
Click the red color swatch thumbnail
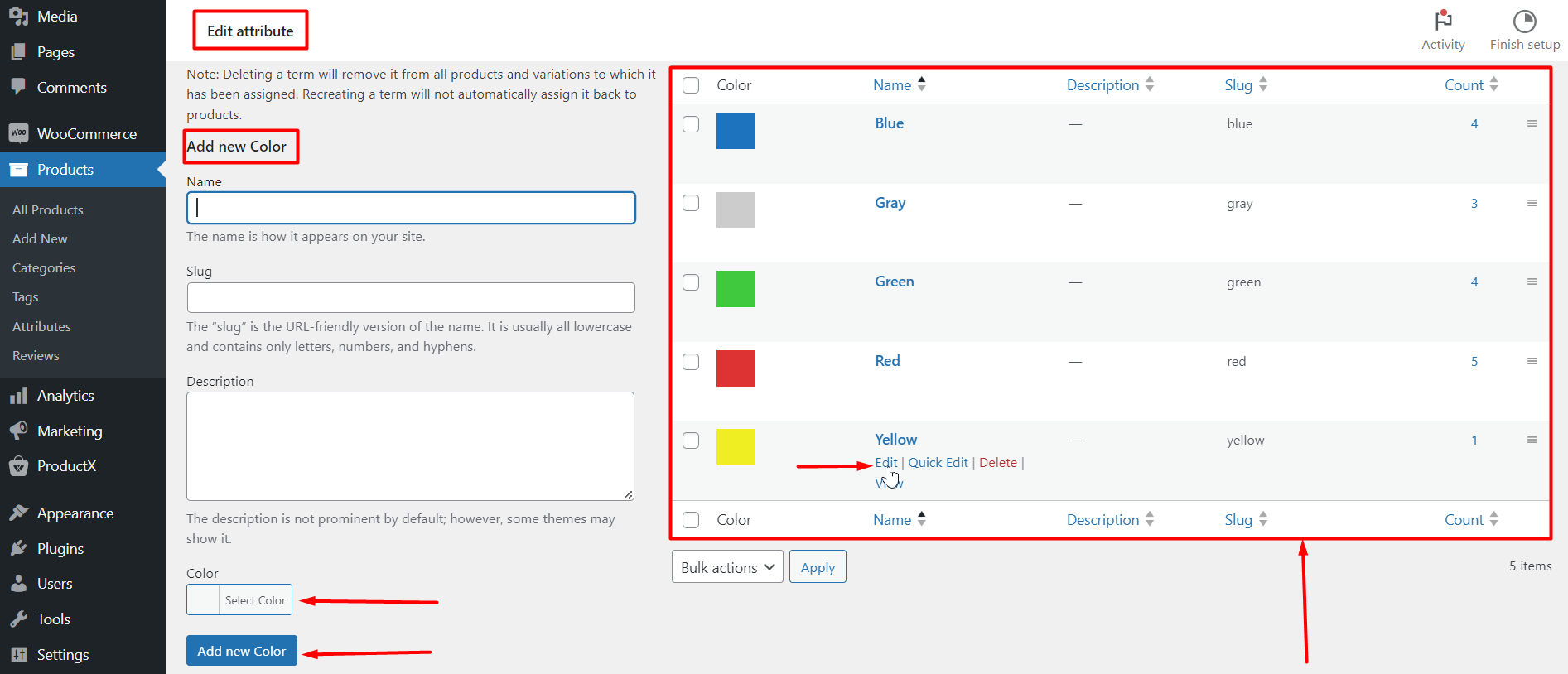736,368
